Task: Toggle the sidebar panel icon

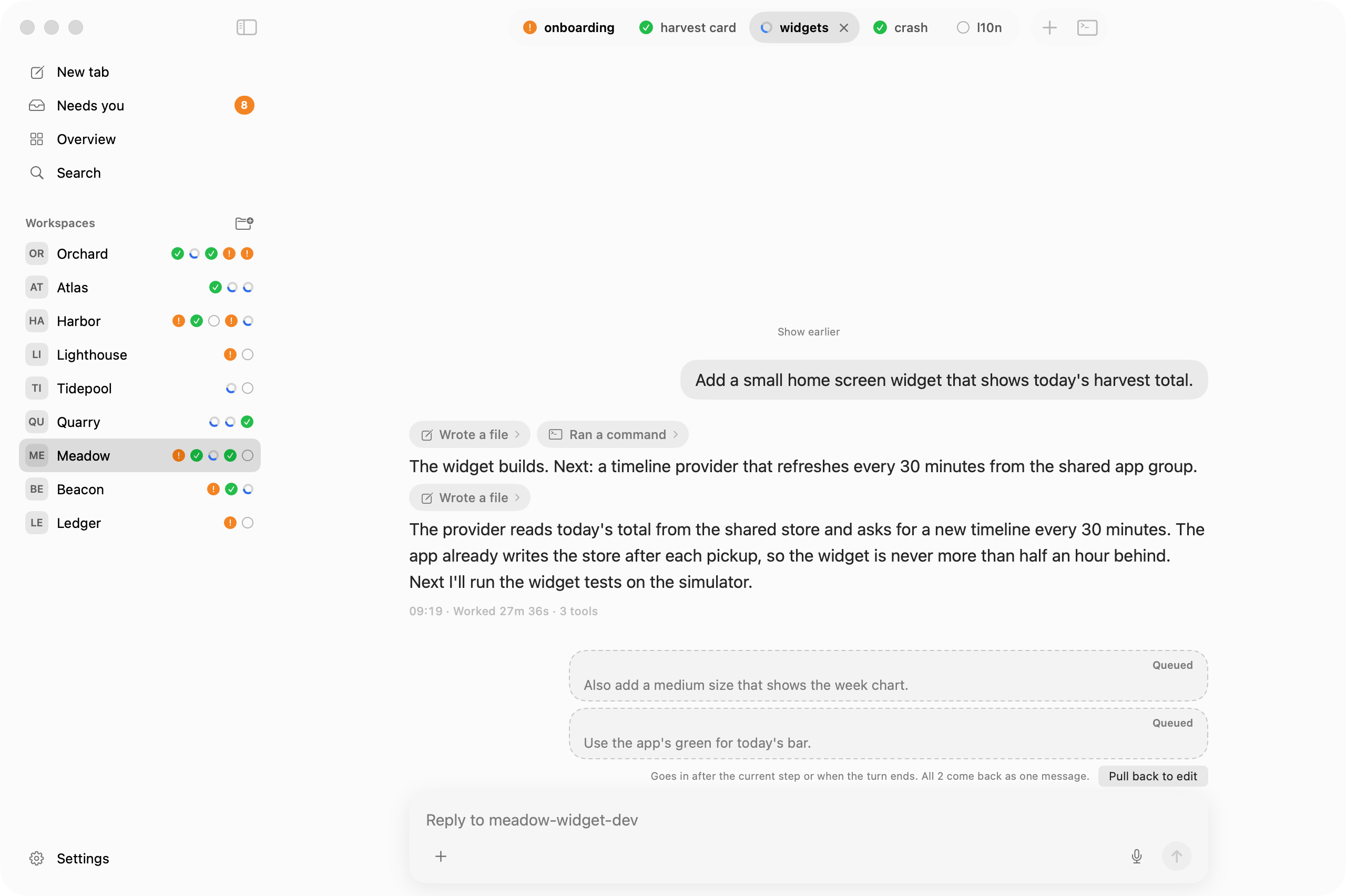Action: tap(246, 27)
